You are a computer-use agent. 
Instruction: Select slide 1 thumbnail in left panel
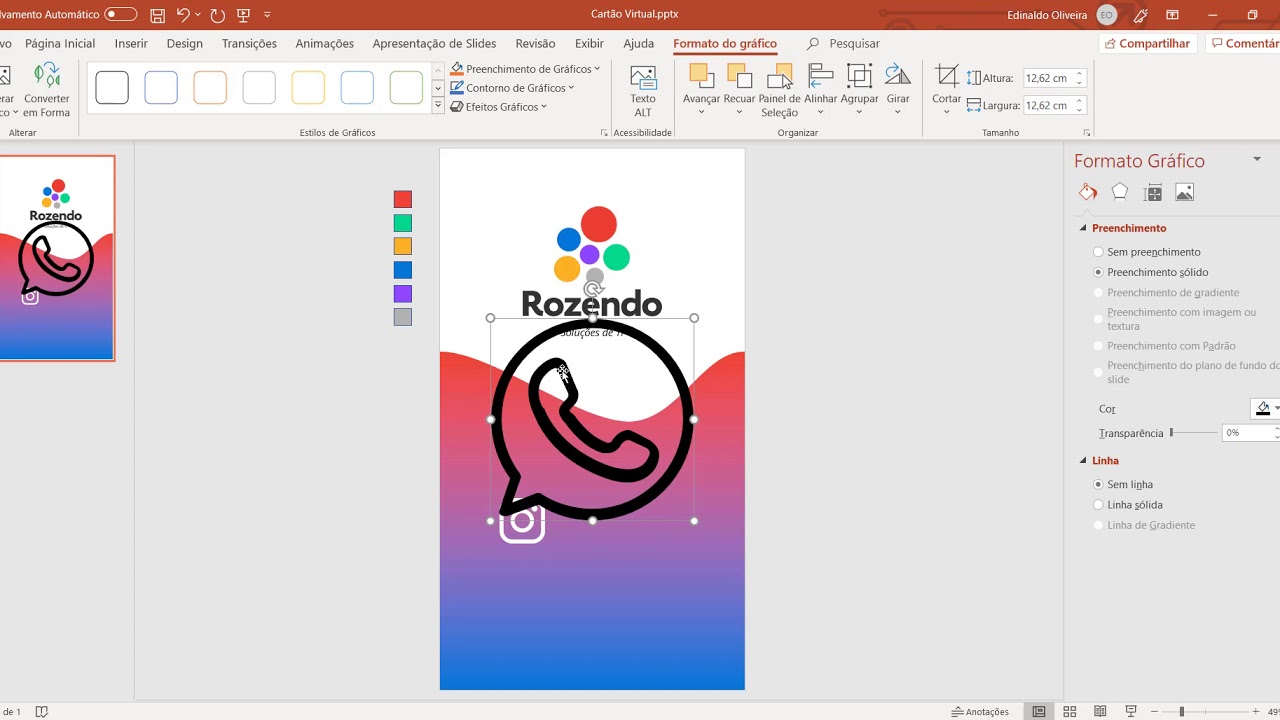click(x=57, y=258)
